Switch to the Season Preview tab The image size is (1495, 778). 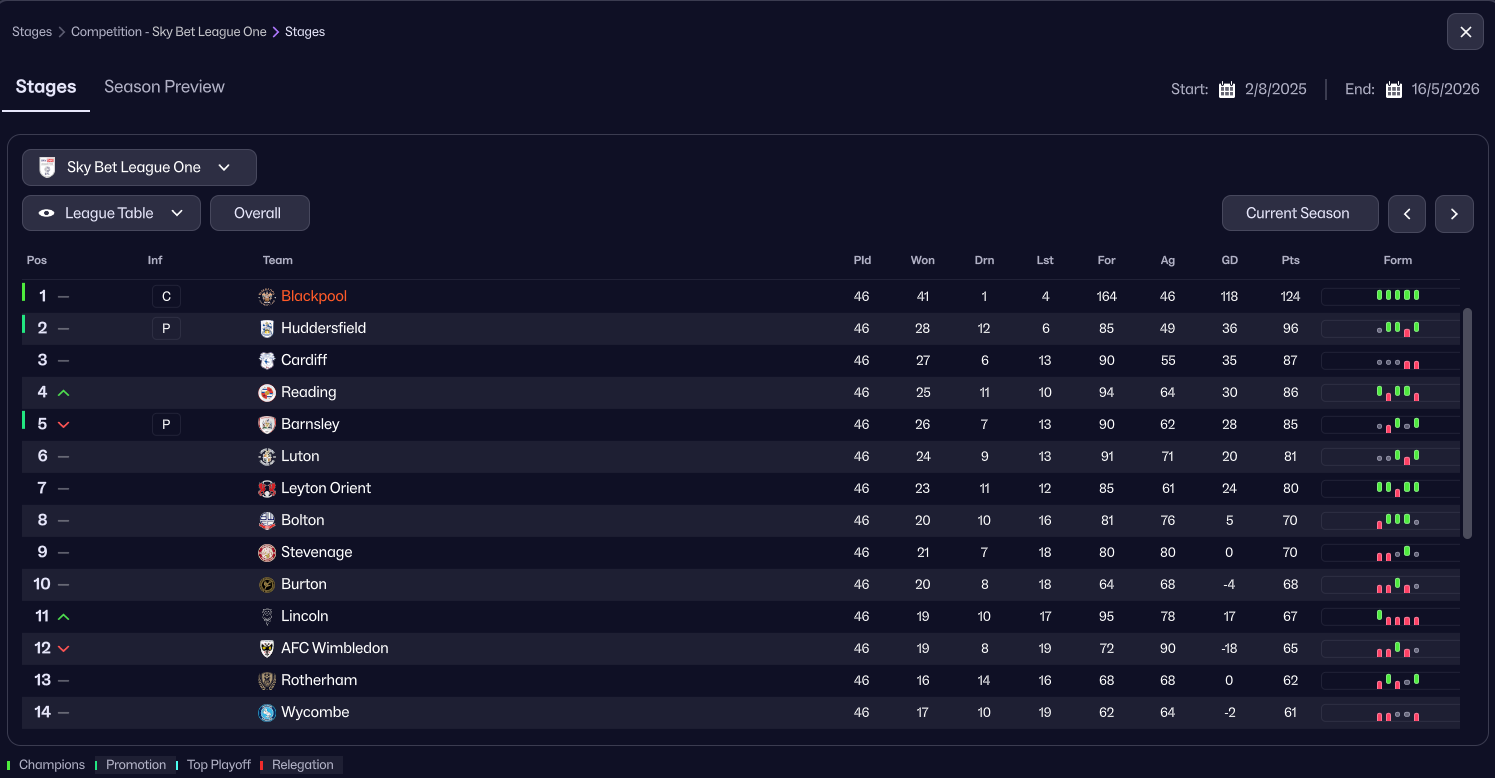[x=164, y=87]
